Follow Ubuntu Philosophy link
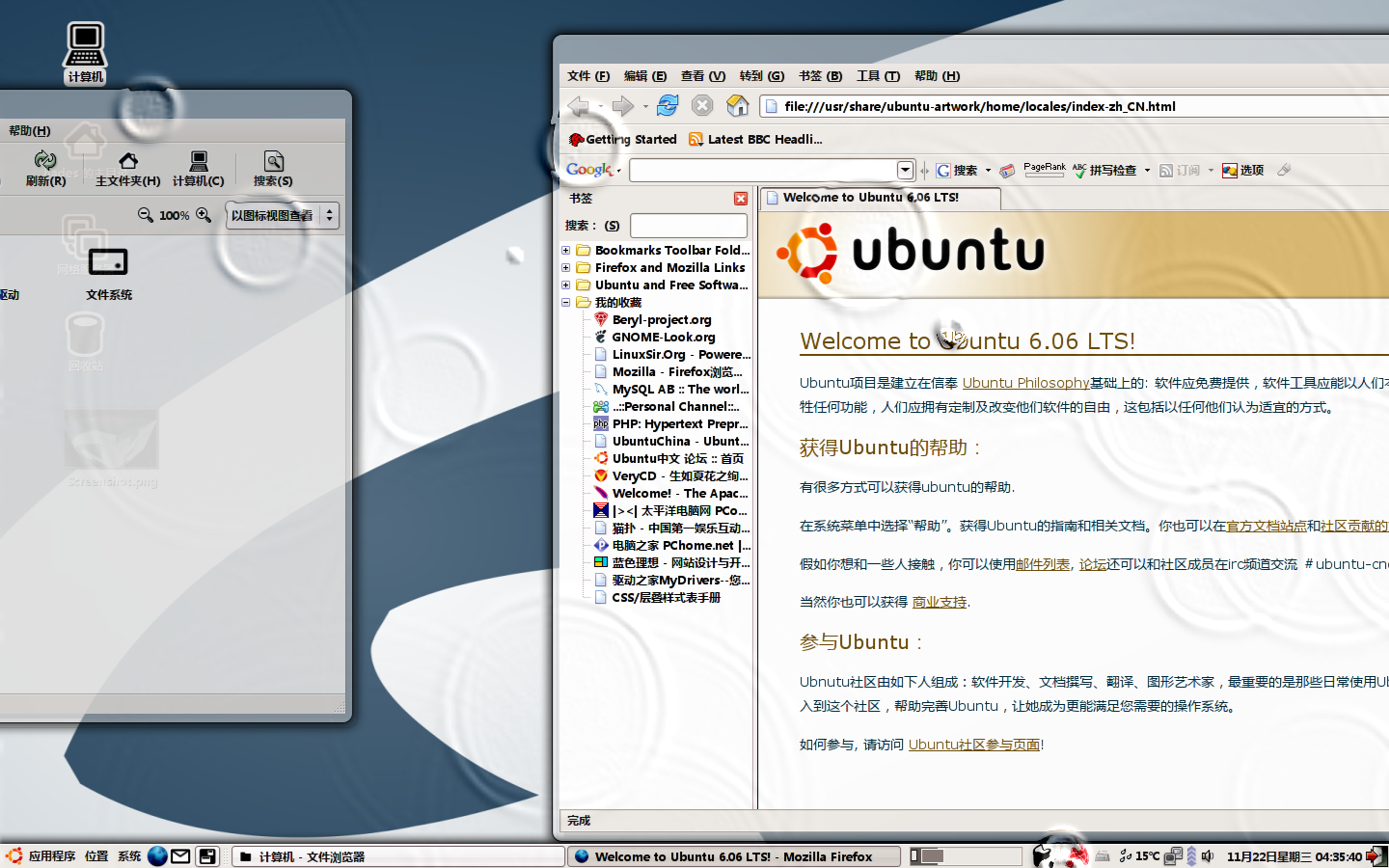Viewport: 1389px width, 868px height. click(x=1025, y=383)
